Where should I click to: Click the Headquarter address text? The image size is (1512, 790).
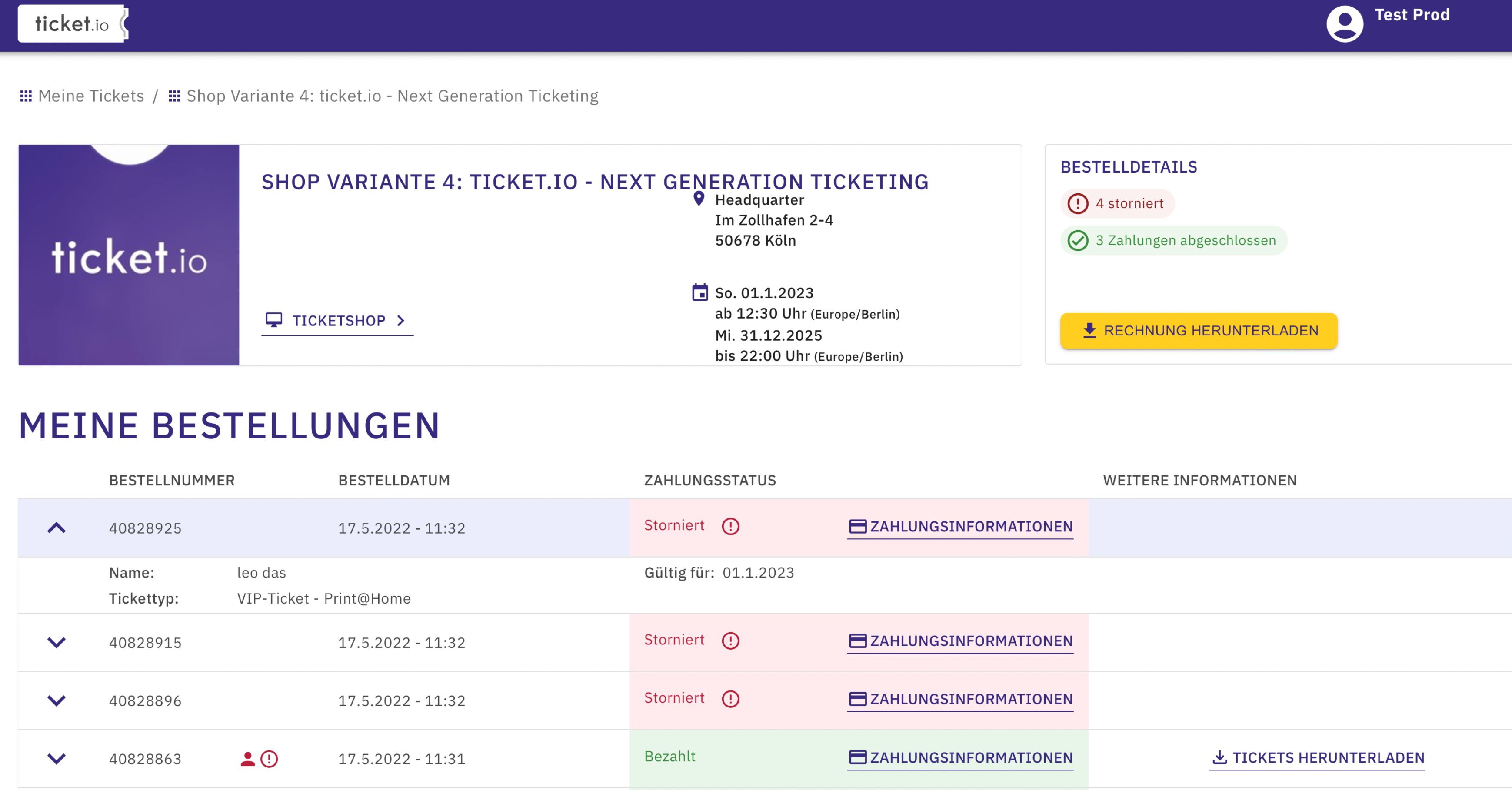[x=774, y=220]
